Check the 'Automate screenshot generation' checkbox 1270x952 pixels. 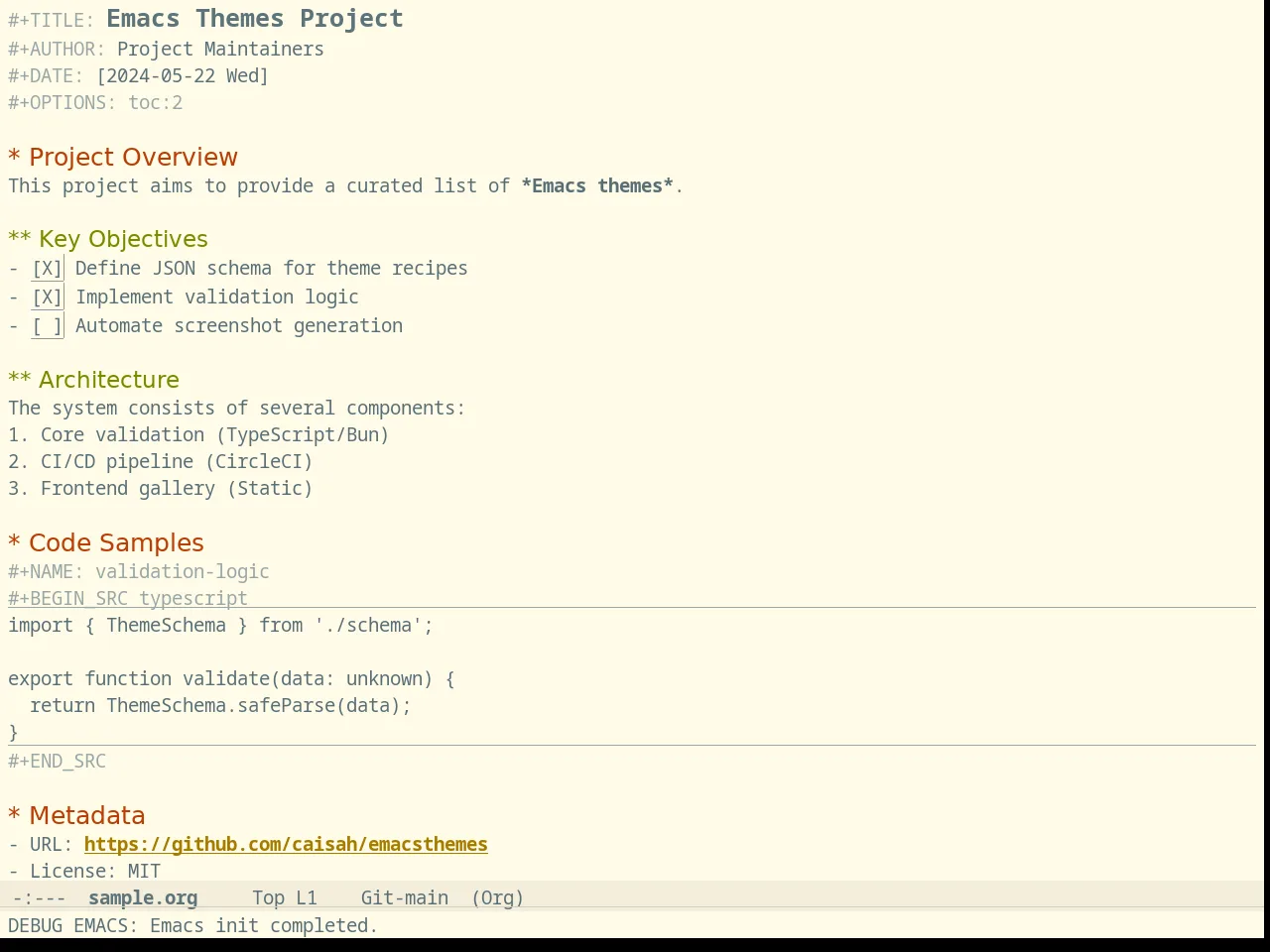[x=48, y=326]
